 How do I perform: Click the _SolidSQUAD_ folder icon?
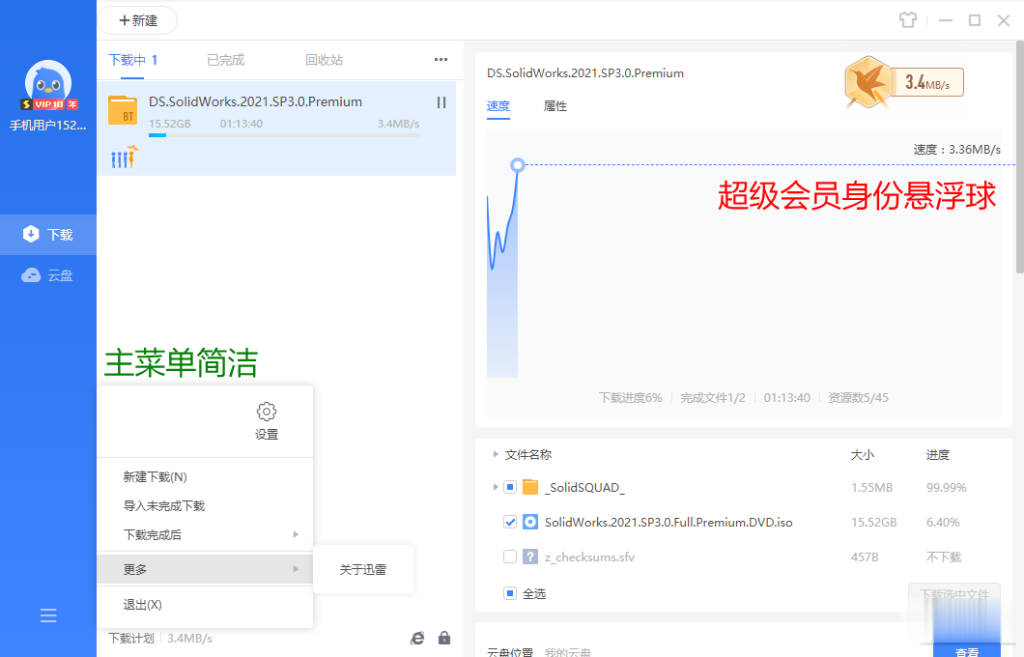click(x=530, y=487)
